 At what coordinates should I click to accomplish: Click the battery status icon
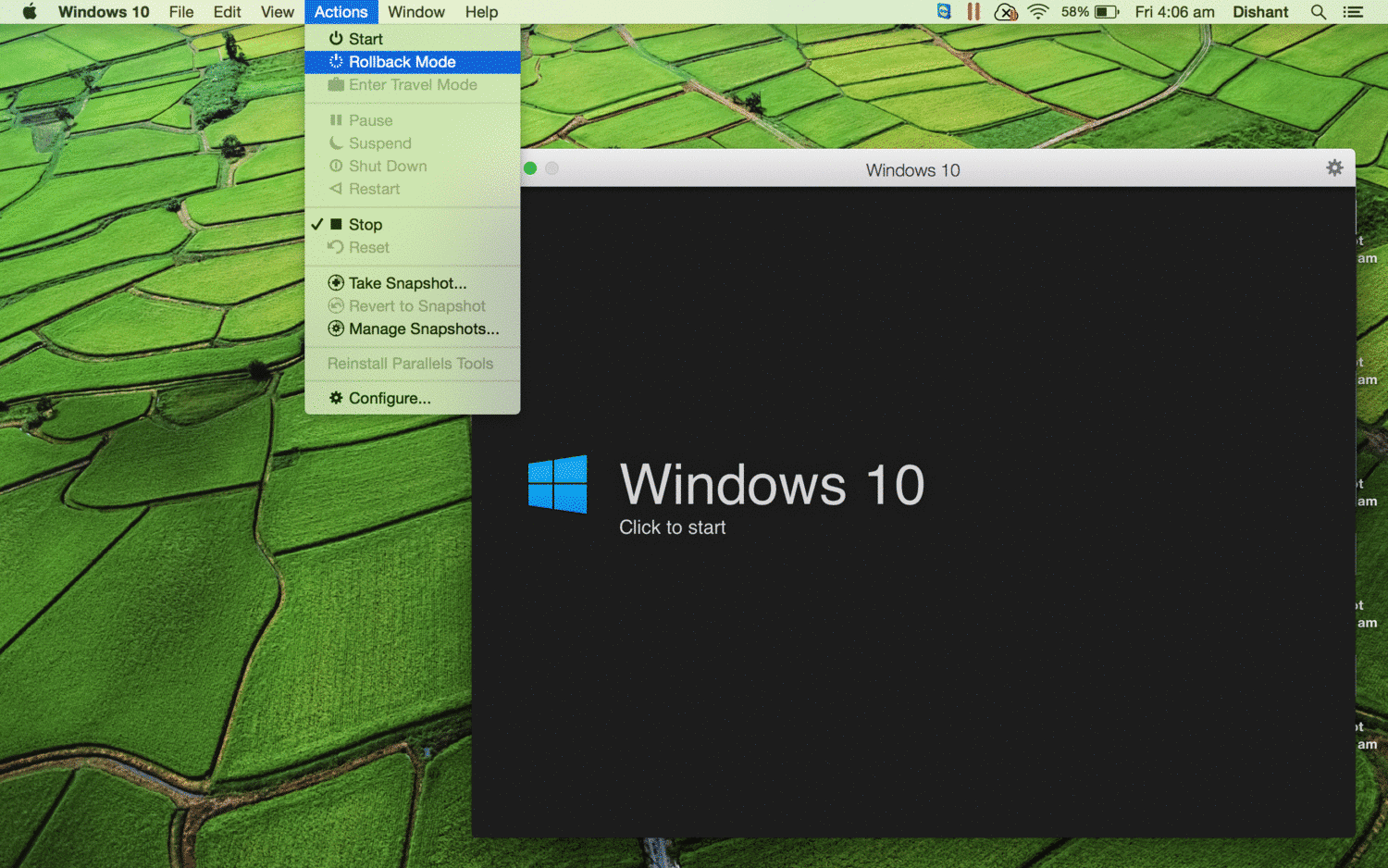point(1107,12)
